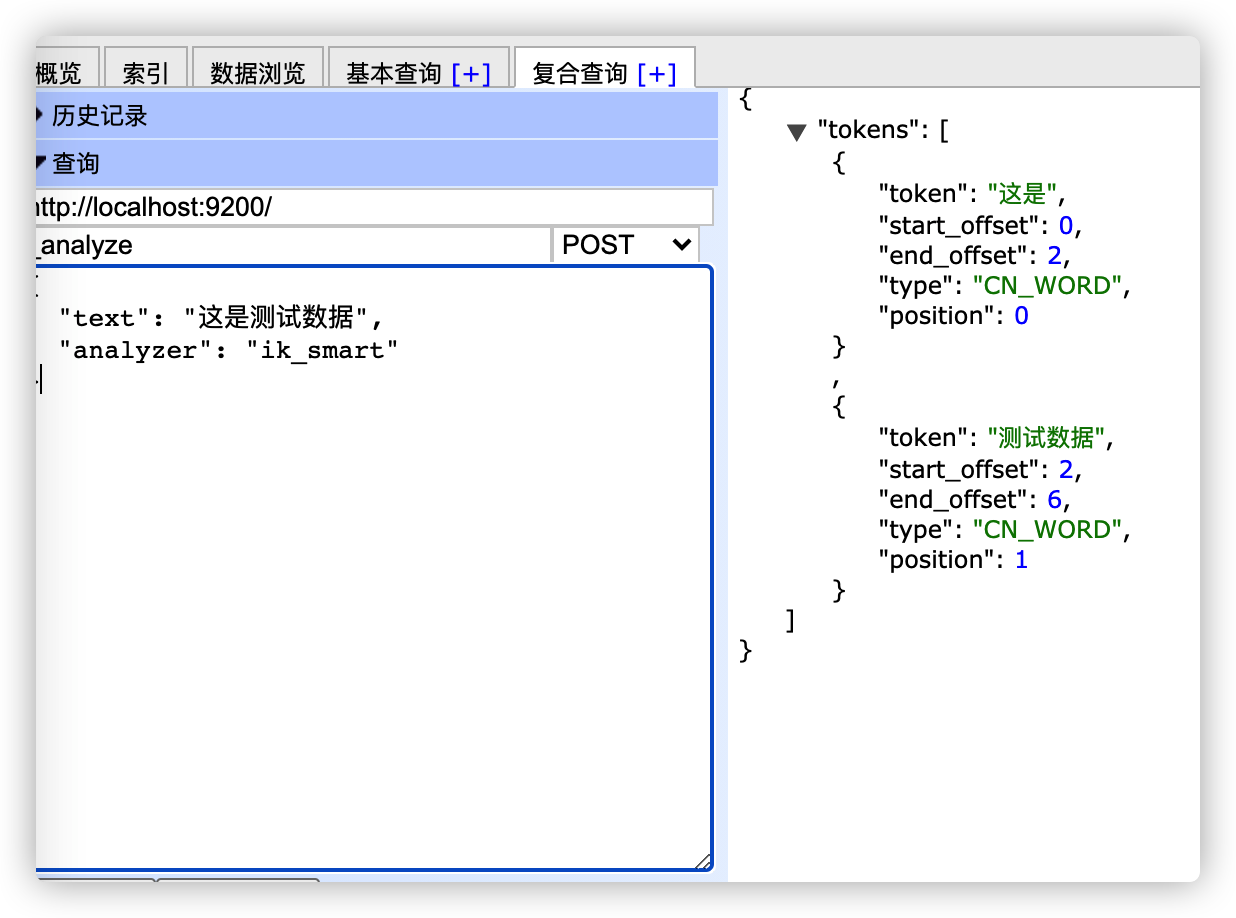Click the "tokens" key label

point(867,131)
